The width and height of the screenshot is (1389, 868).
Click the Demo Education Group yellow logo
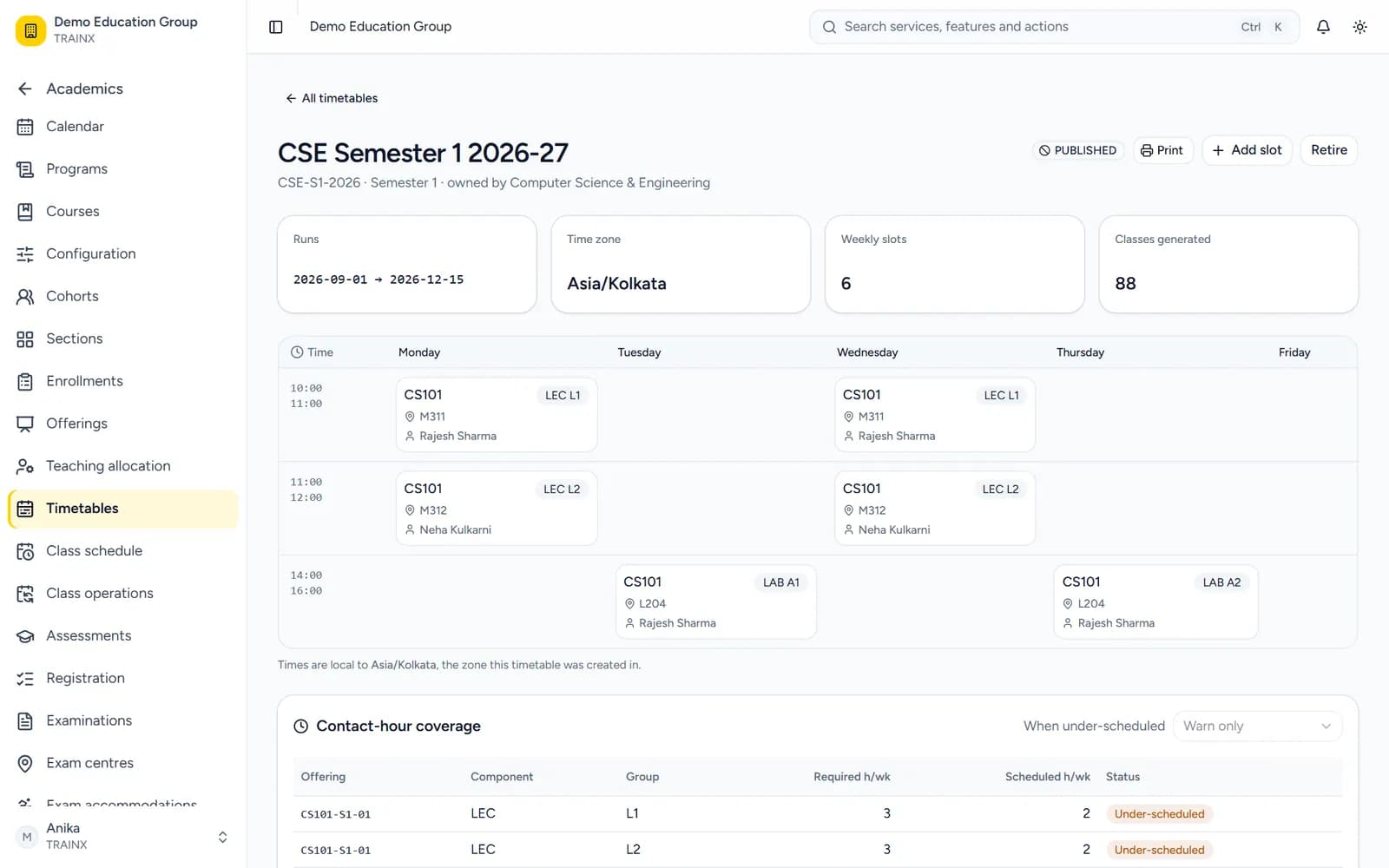pyautogui.click(x=30, y=30)
